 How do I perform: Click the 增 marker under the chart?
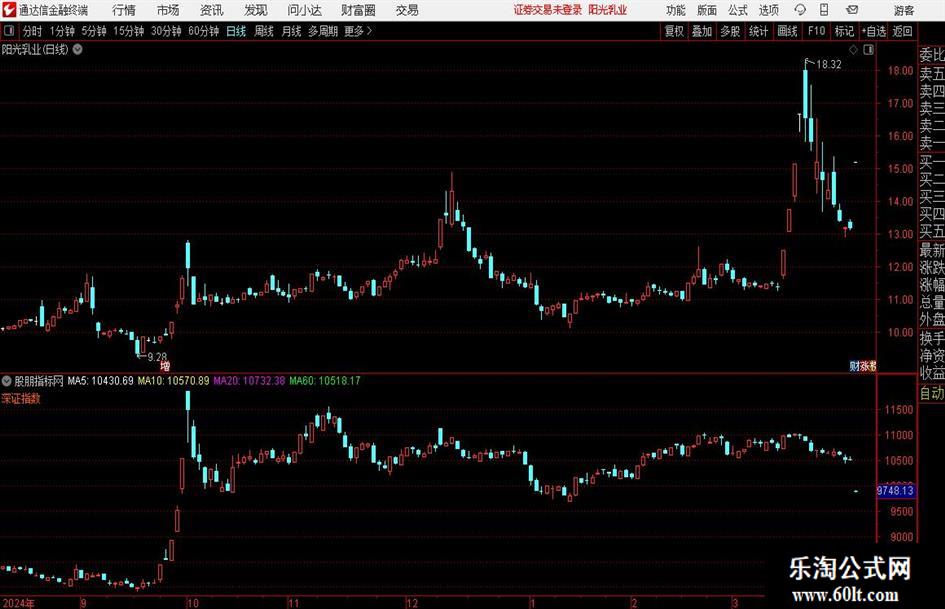(165, 365)
